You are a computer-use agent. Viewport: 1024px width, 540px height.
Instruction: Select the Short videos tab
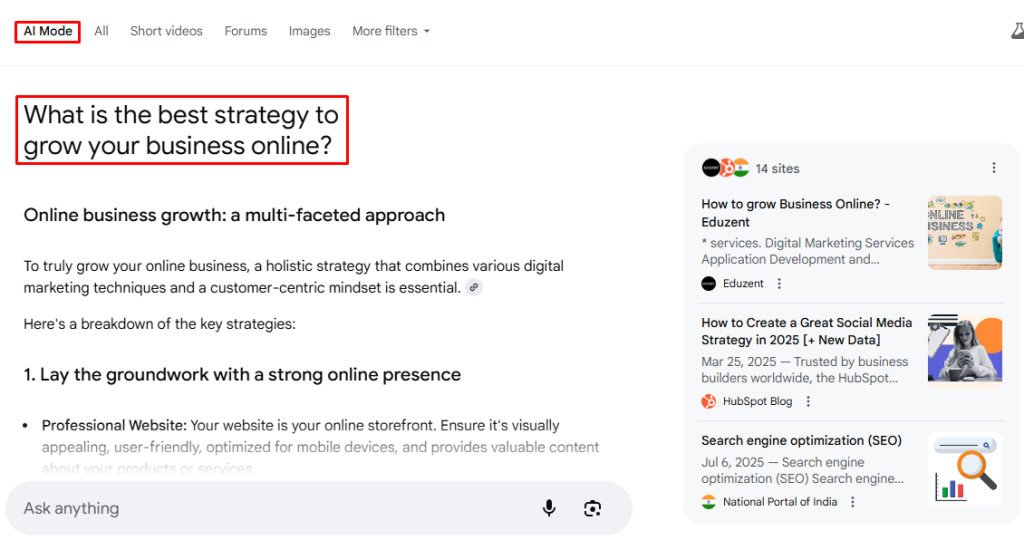(166, 31)
